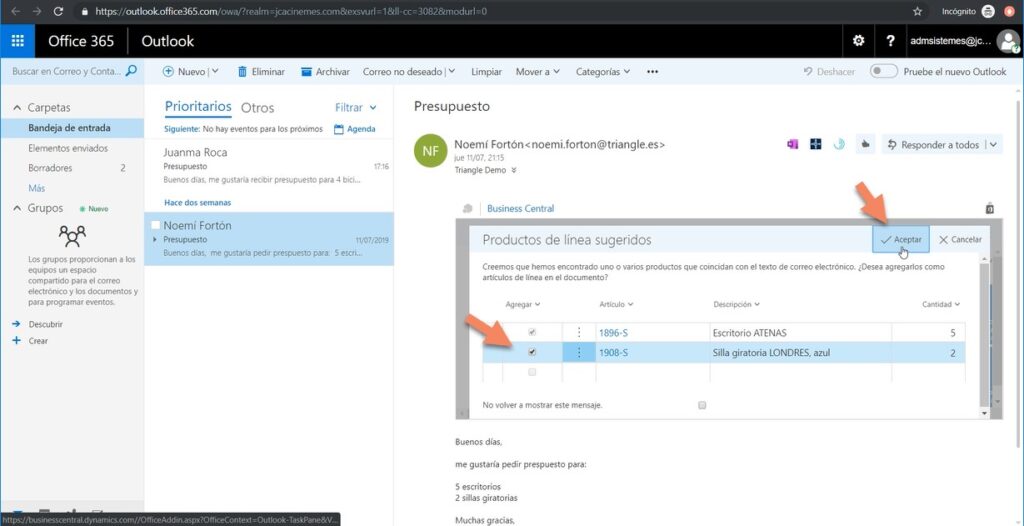Open the Office 365 app launcher grid
Screen dimensions: 1024x526
[17, 41]
